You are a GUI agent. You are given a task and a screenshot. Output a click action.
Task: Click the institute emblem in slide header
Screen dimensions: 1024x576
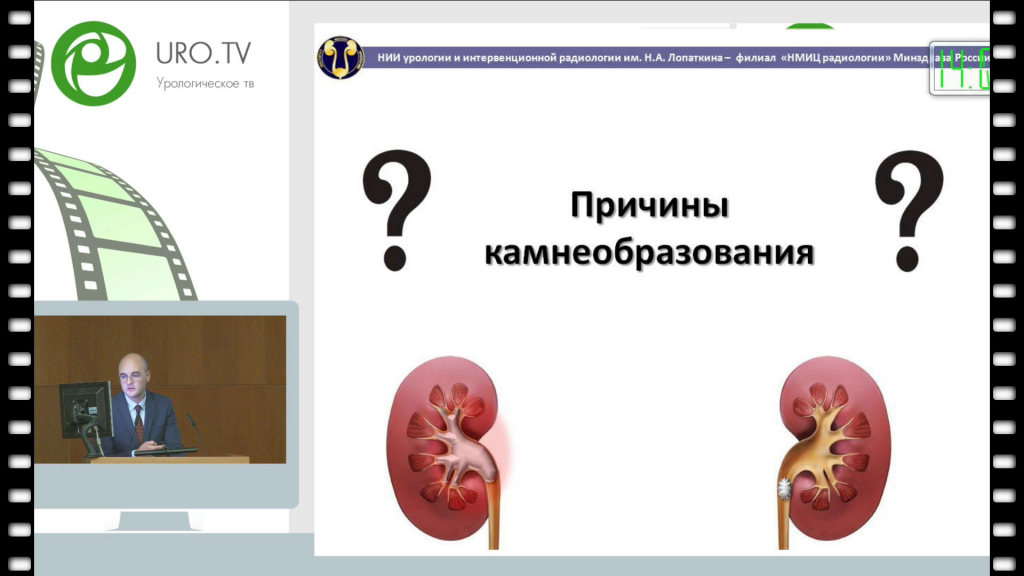(x=340, y=58)
